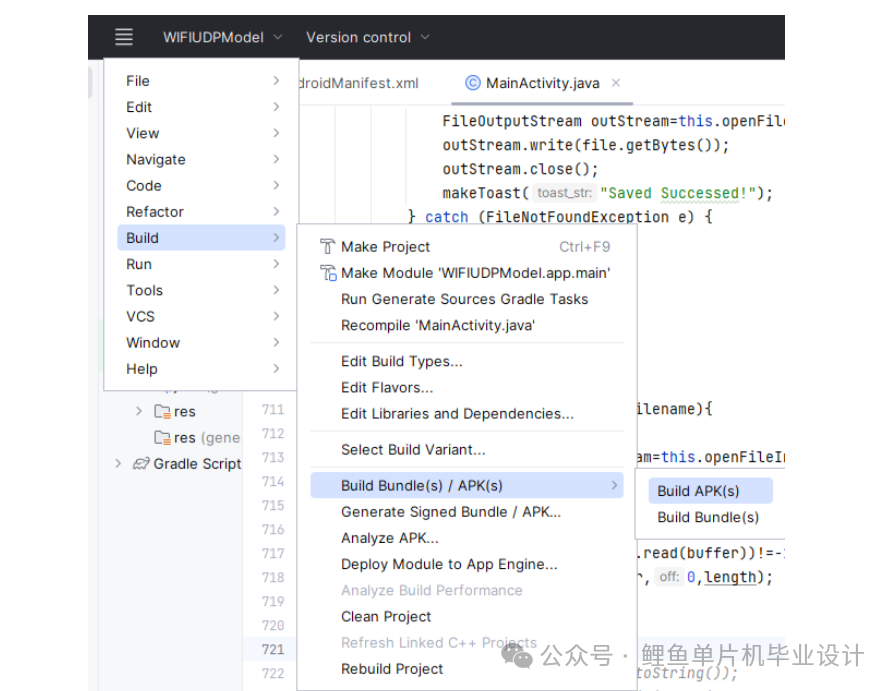893x691 pixels.
Task: Select Deploy Module to App Engine...
Action: click(x=467, y=564)
